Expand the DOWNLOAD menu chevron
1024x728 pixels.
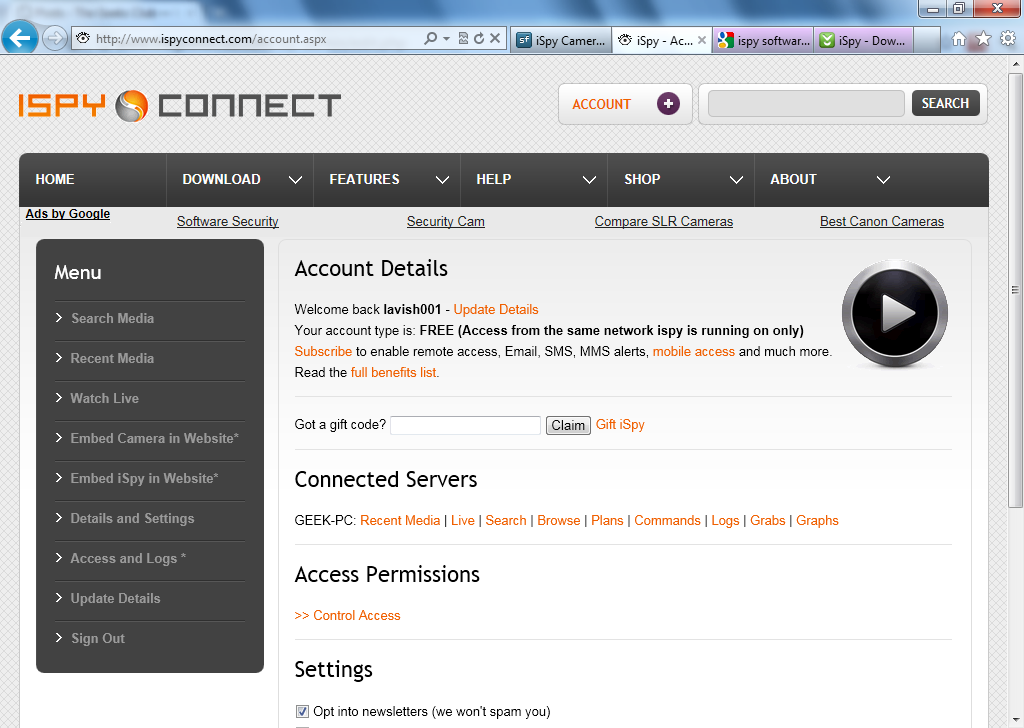click(295, 180)
